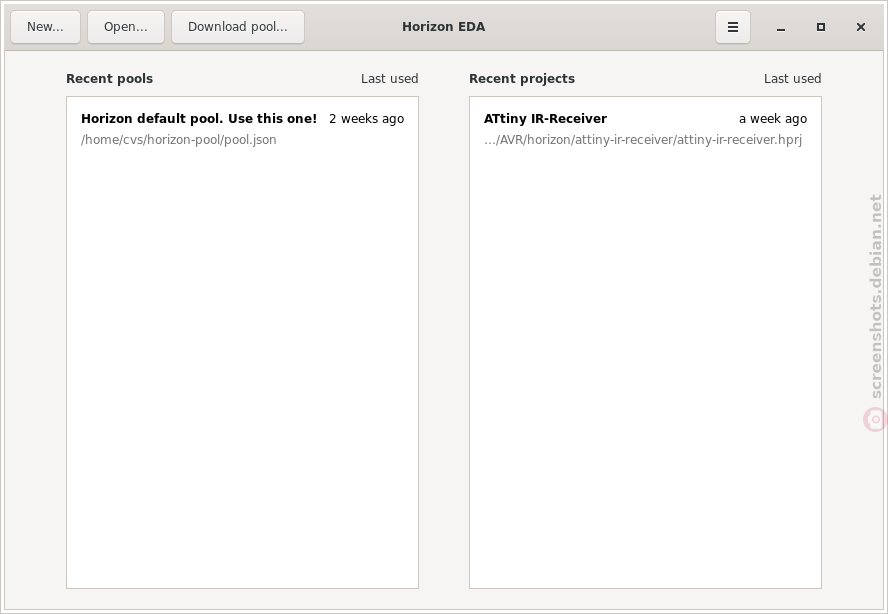Viewport: 888px width, 614px height.
Task: Click Download pool... button
Action: click(238, 27)
